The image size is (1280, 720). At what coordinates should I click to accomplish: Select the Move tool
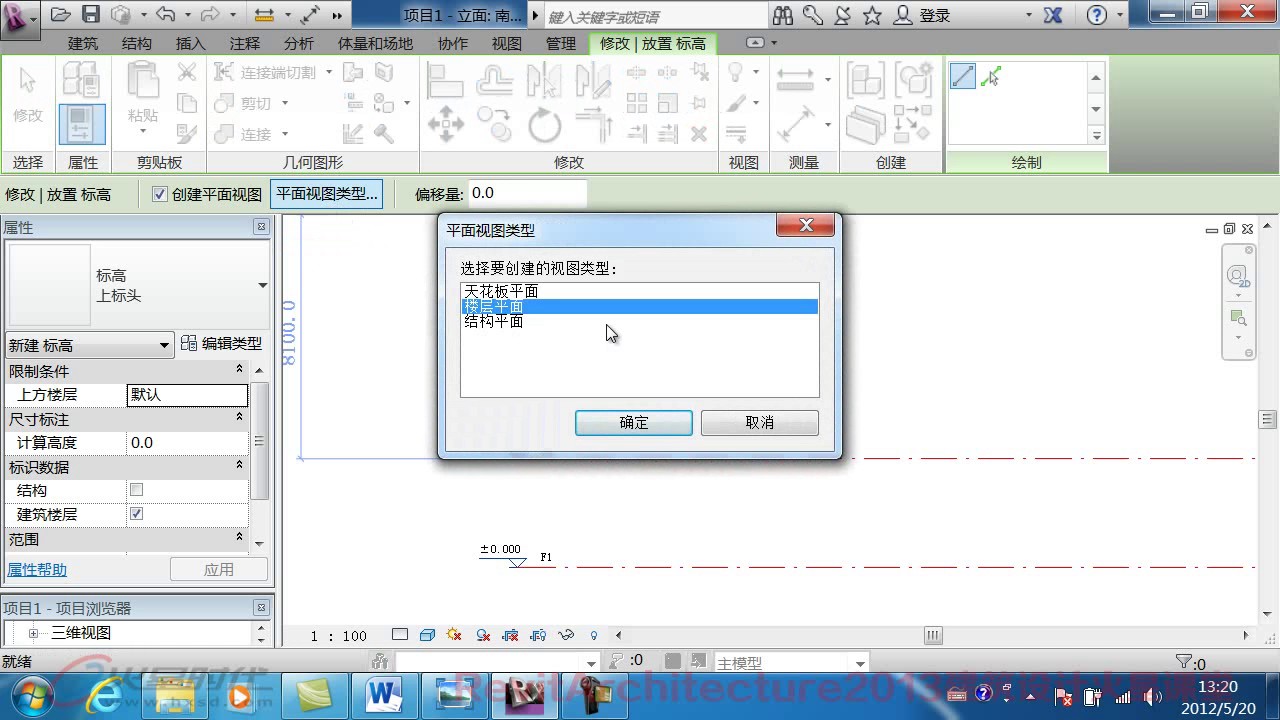click(x=445, y=125)
